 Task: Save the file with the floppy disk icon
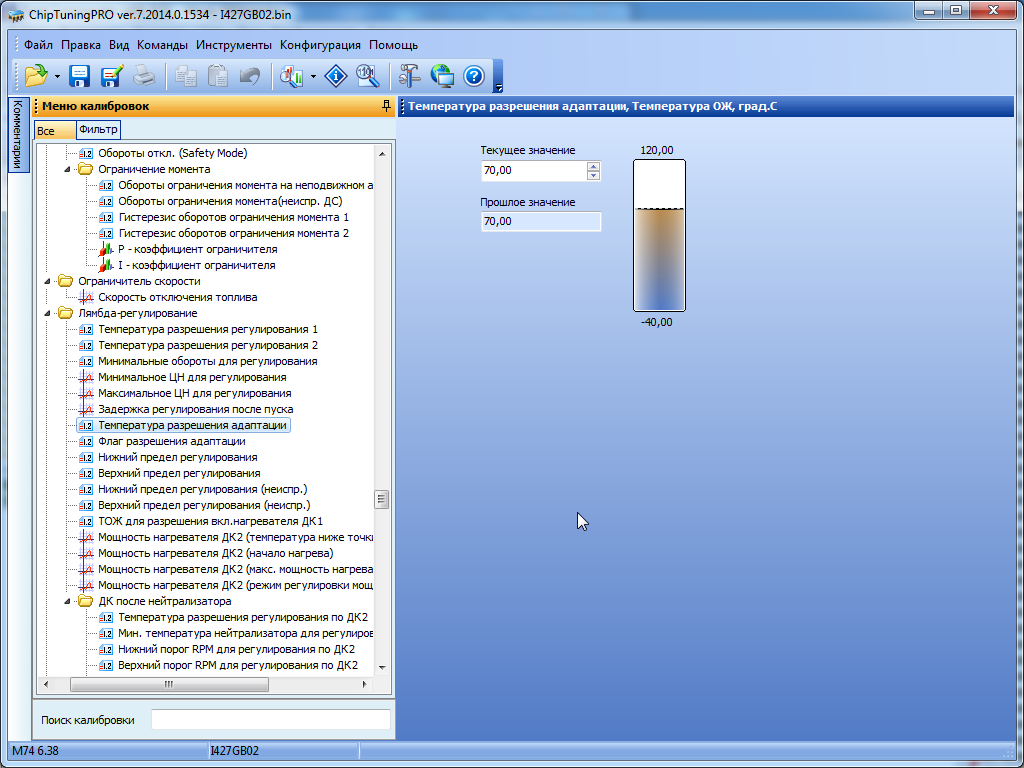[x=80, y=75]
